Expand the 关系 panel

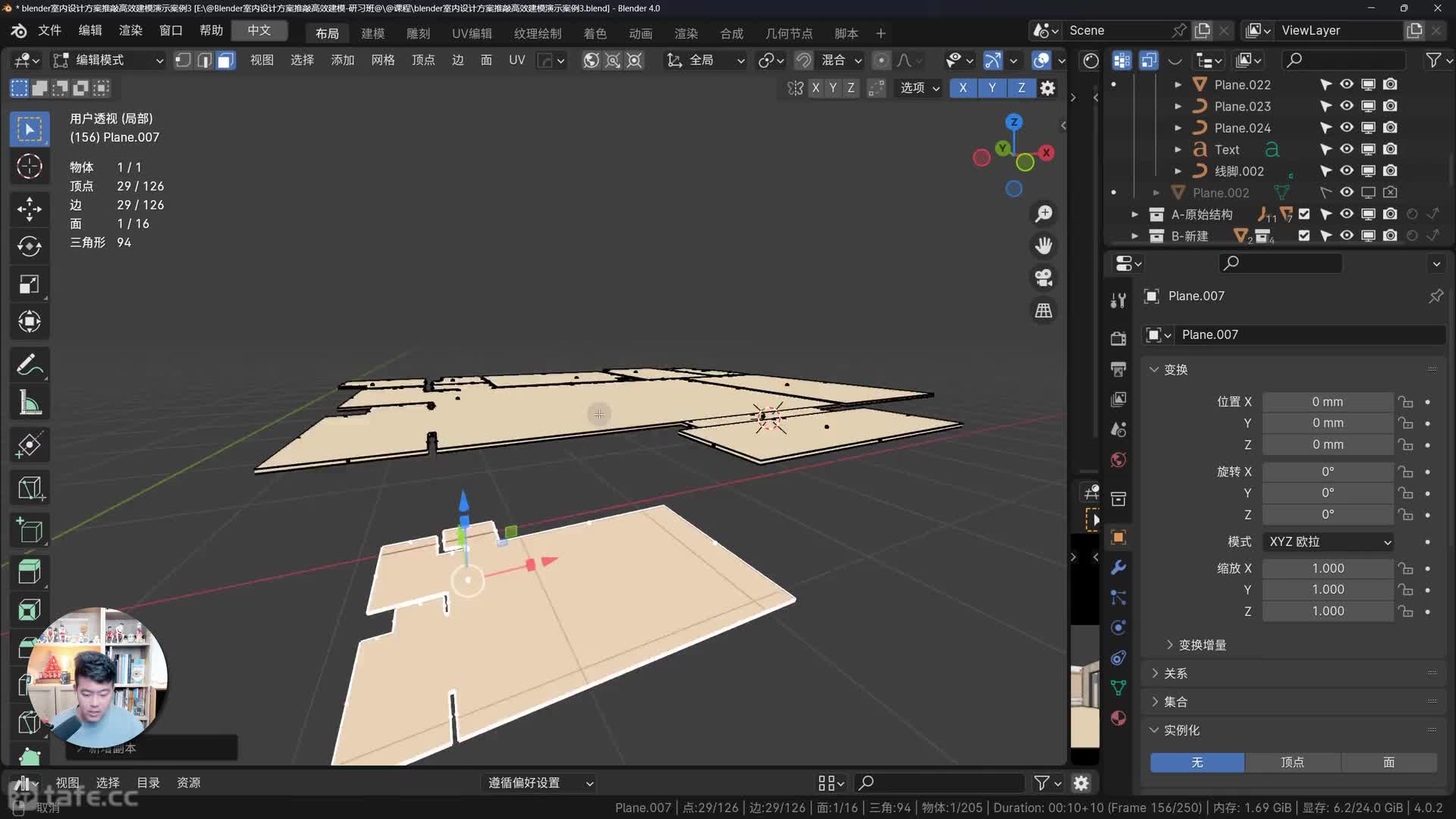coord(1175,673)
